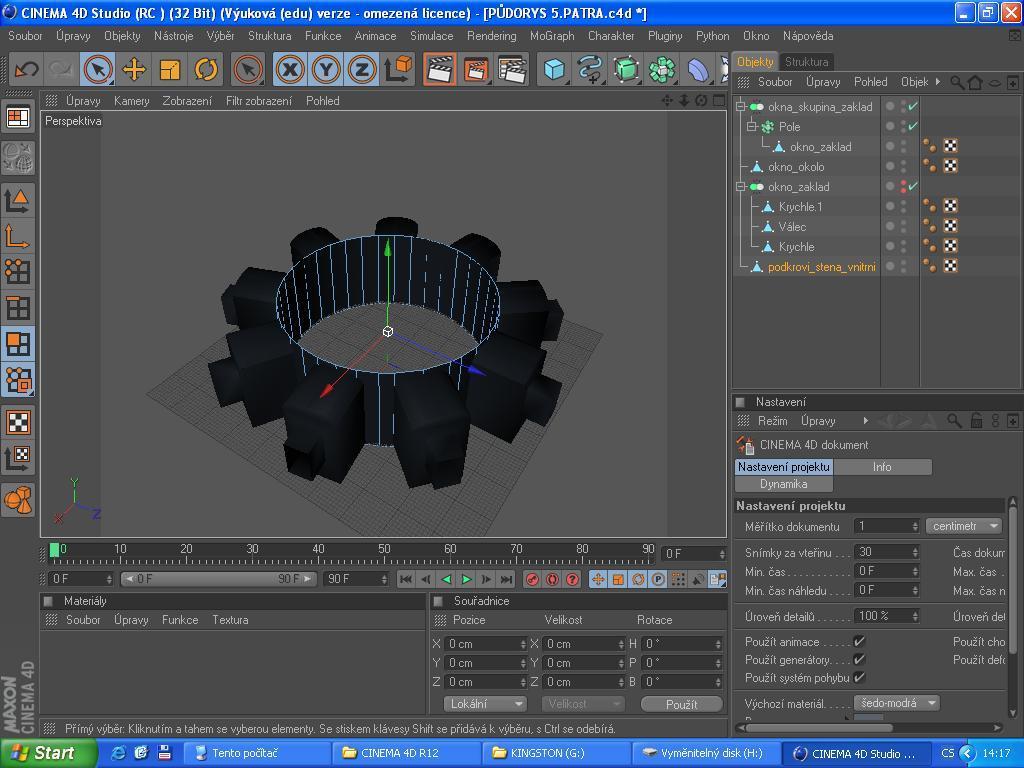Play the animation forward
The width and height of the screenshot is (1024, 768).
tap(466, 579)
